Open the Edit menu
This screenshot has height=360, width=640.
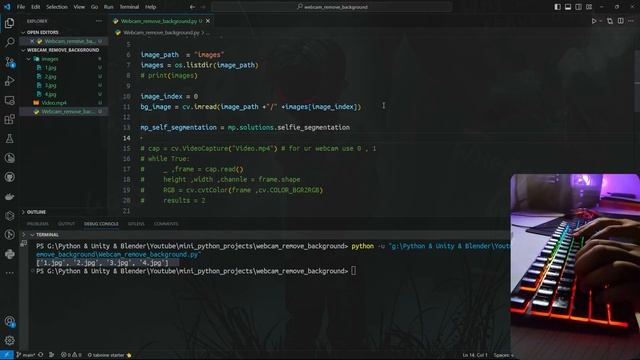click(36, 7)
